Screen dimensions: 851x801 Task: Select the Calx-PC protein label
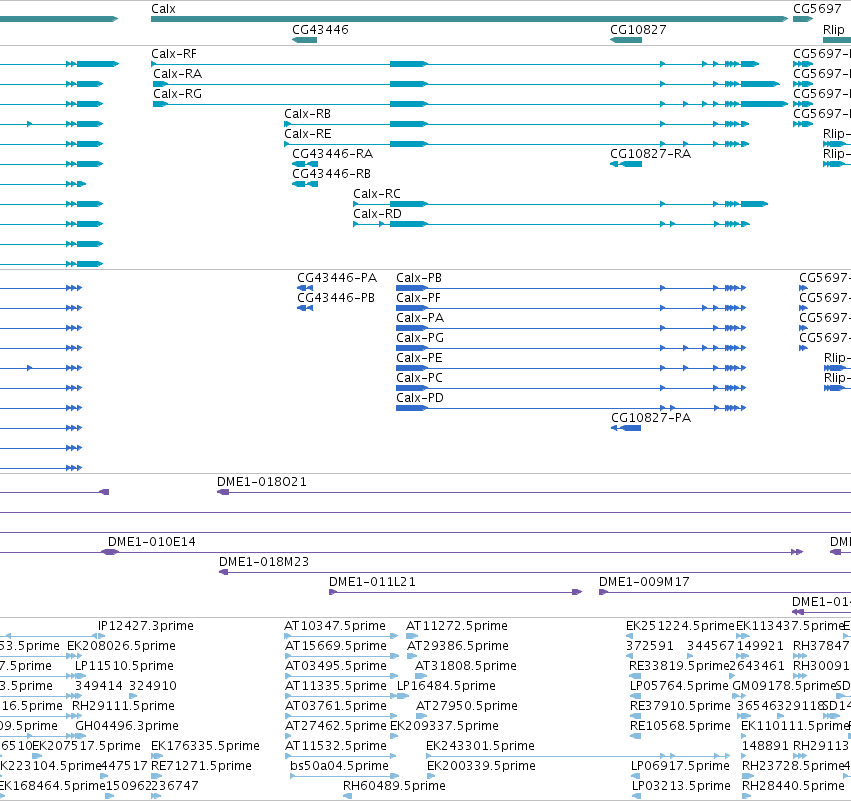(420, 378)
